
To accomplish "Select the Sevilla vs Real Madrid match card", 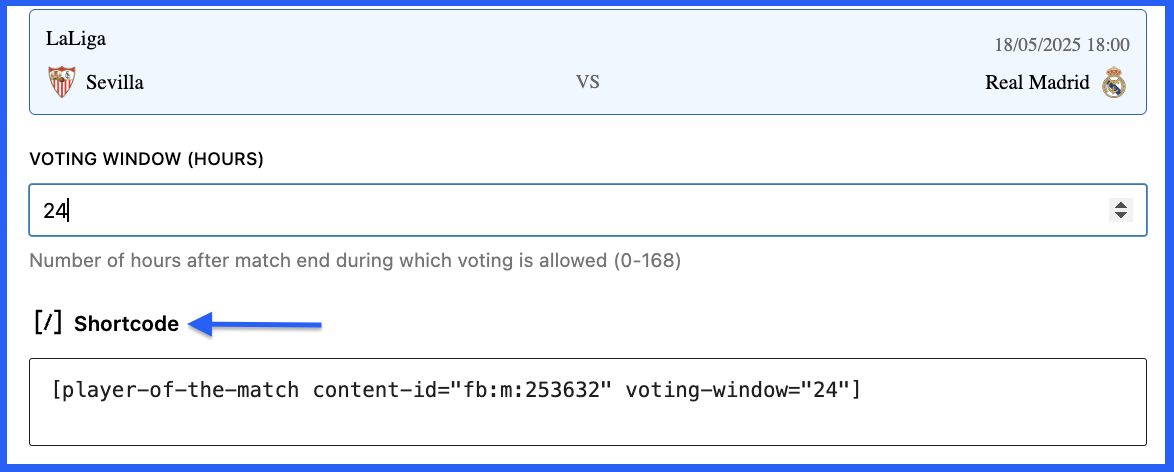I will coord(588,62).
